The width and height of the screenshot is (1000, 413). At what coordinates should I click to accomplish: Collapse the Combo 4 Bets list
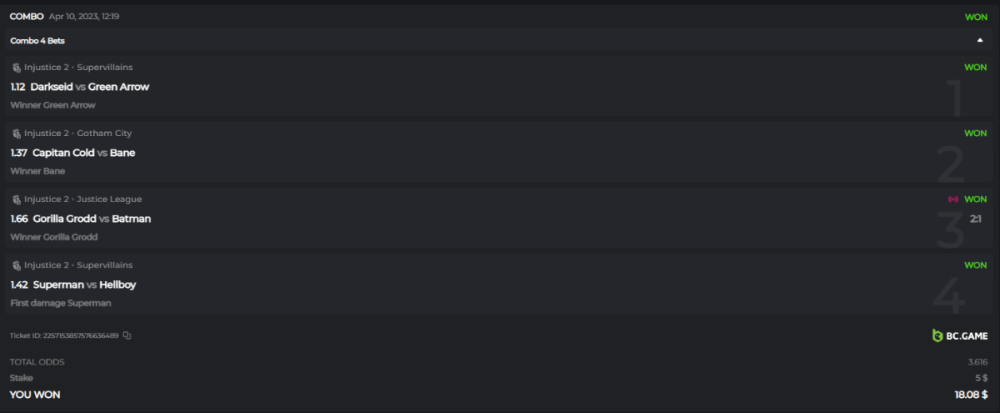[979, 40]
